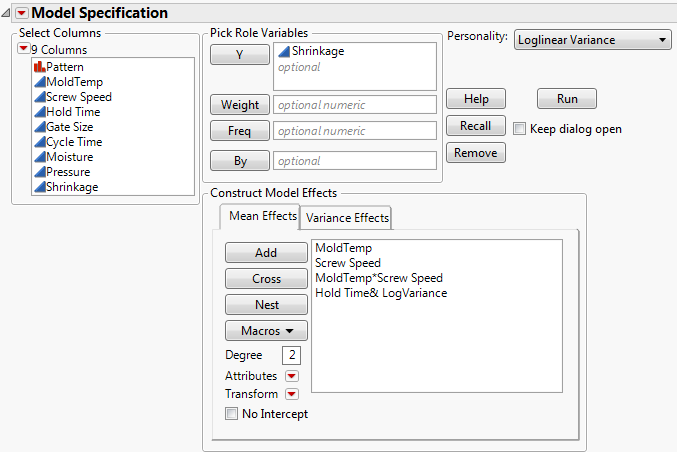This screenshot has width=677, height=452.
Task: Click the blue continuous icon next to MoldTemp
Action: tap(39, 82)
